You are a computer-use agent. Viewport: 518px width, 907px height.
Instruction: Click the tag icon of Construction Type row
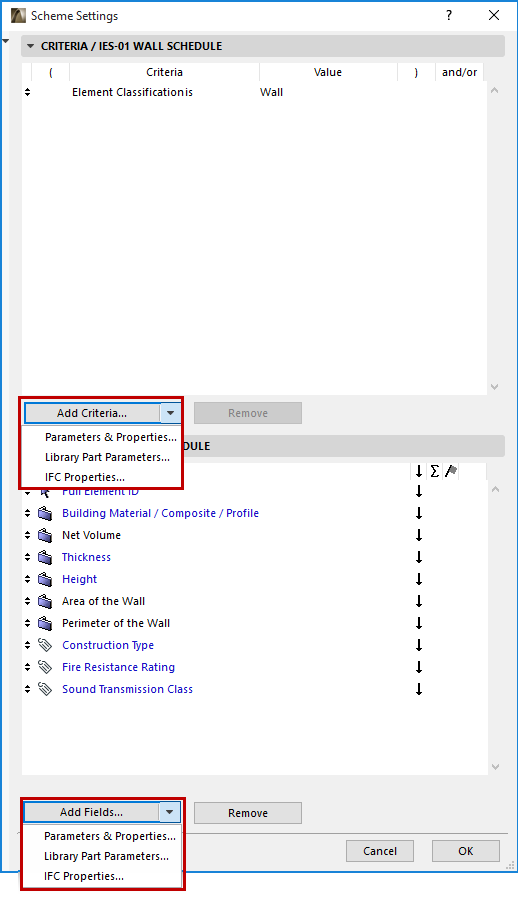pos(45,645)
